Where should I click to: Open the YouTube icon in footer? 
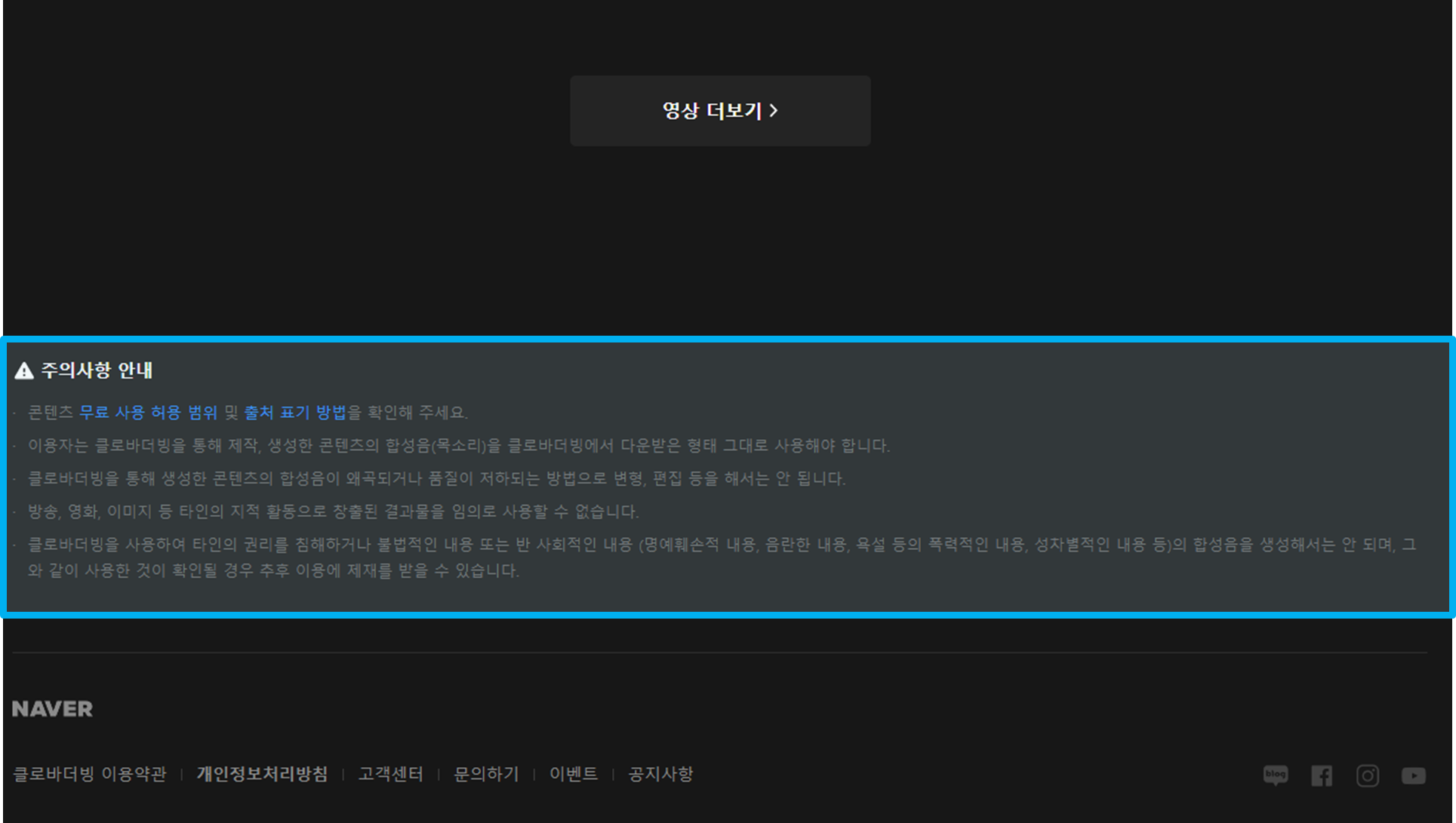pos(1413,775)
